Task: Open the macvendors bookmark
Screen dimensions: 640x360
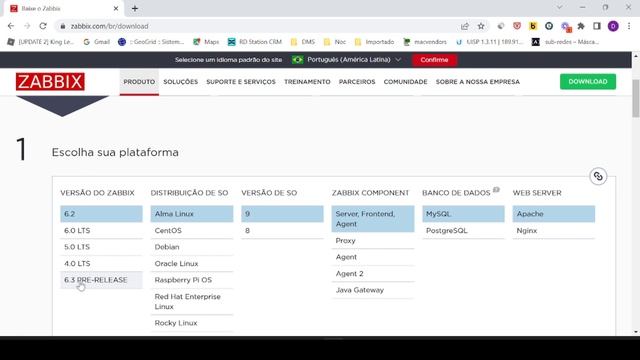Action: click(425, 42)
